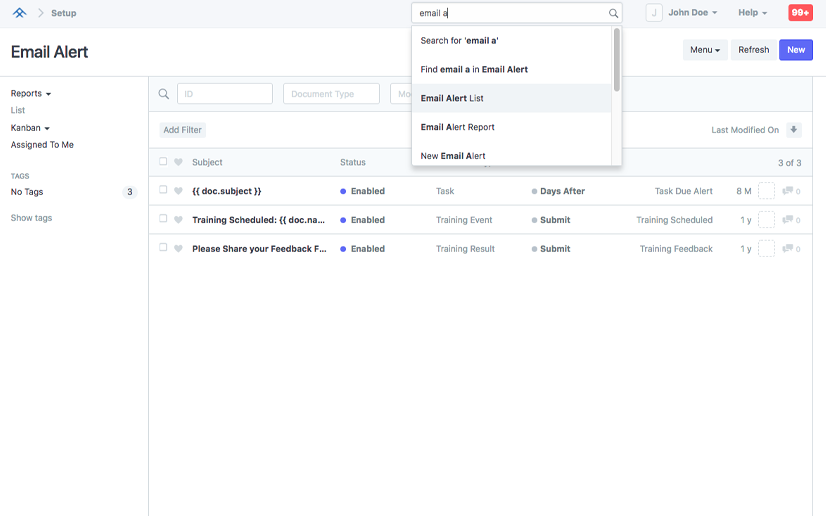Screen dimensions: 826x516
Task: Select all rows with header checkbox
Action: (x=163, y=162)
